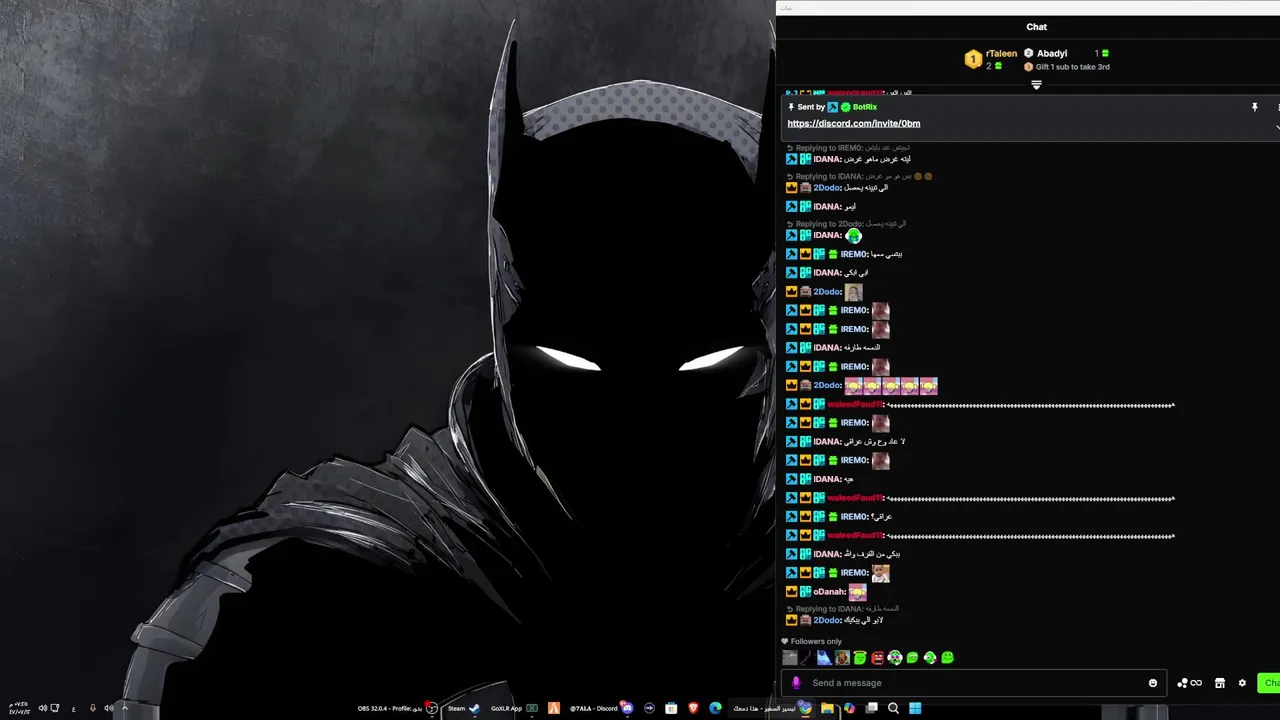Viewport: 1280px width, 720px height.
Task: Open the Discord invite link in pinned message
Action: click(854, 123)
